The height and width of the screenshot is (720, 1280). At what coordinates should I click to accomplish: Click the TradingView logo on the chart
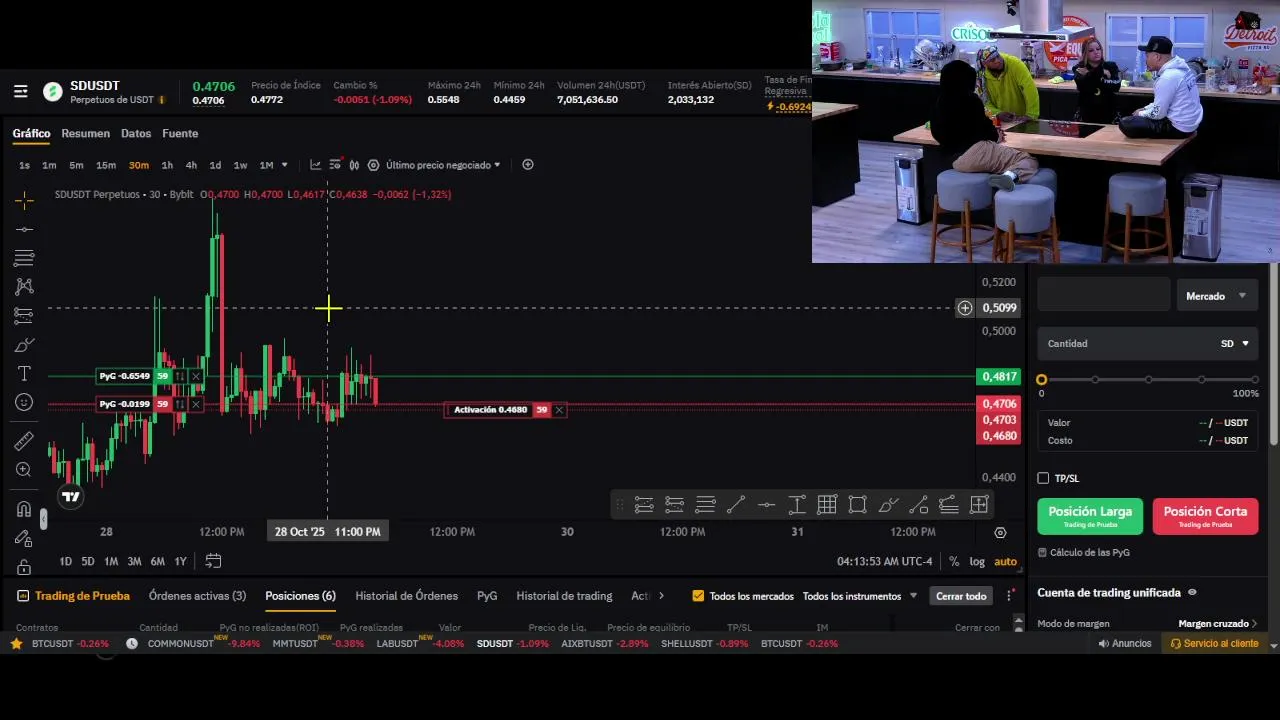[70, 496]
